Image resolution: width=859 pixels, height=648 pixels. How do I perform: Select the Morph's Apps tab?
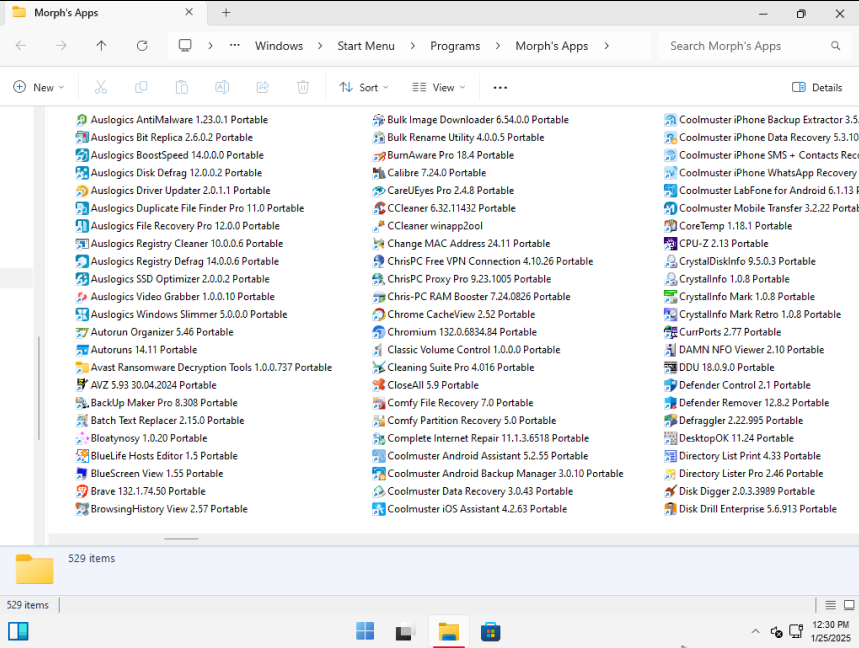pos(104,13)
